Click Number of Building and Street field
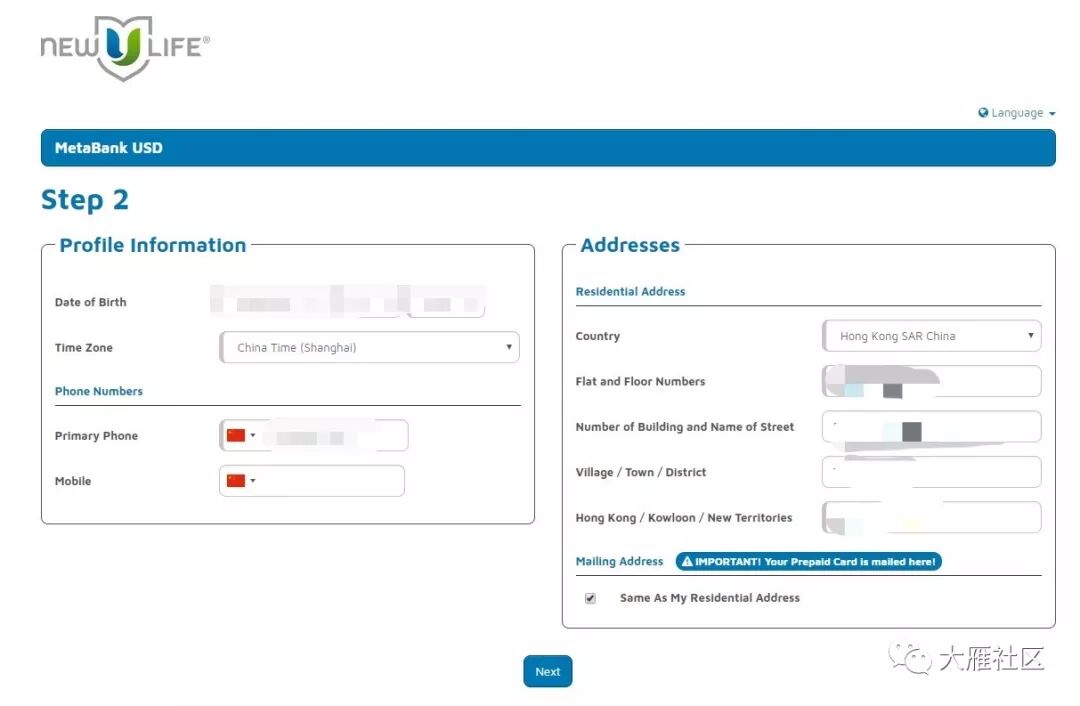This screenshot has width=1080, height=706. click(932, 427)
